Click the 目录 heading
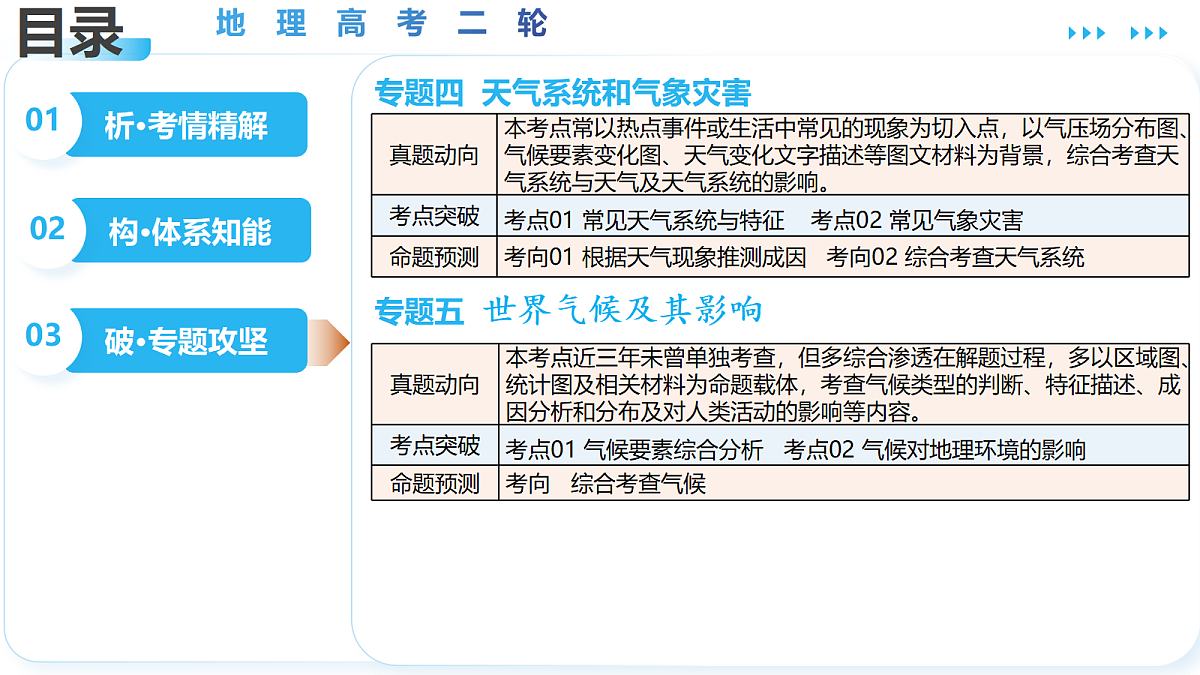Viewport: 1200px width, 675px height. click(70, 32)
